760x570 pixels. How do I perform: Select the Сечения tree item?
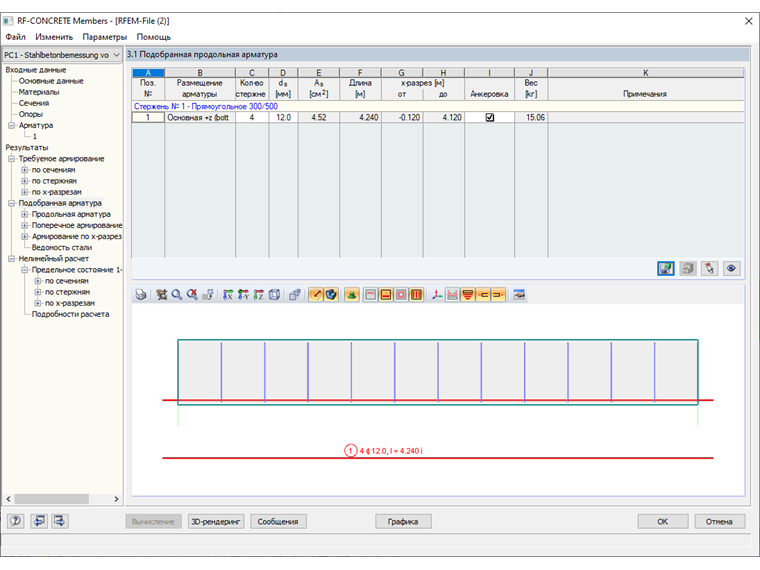click(33, 103)
